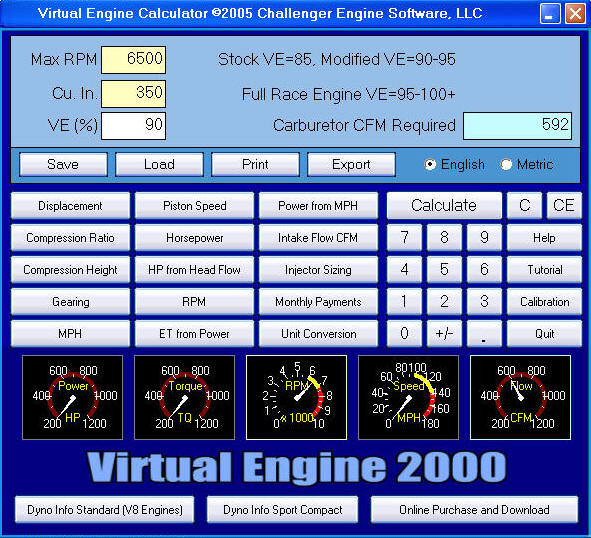
Task: Click keypad digit 1
Action: coord(404,302)
